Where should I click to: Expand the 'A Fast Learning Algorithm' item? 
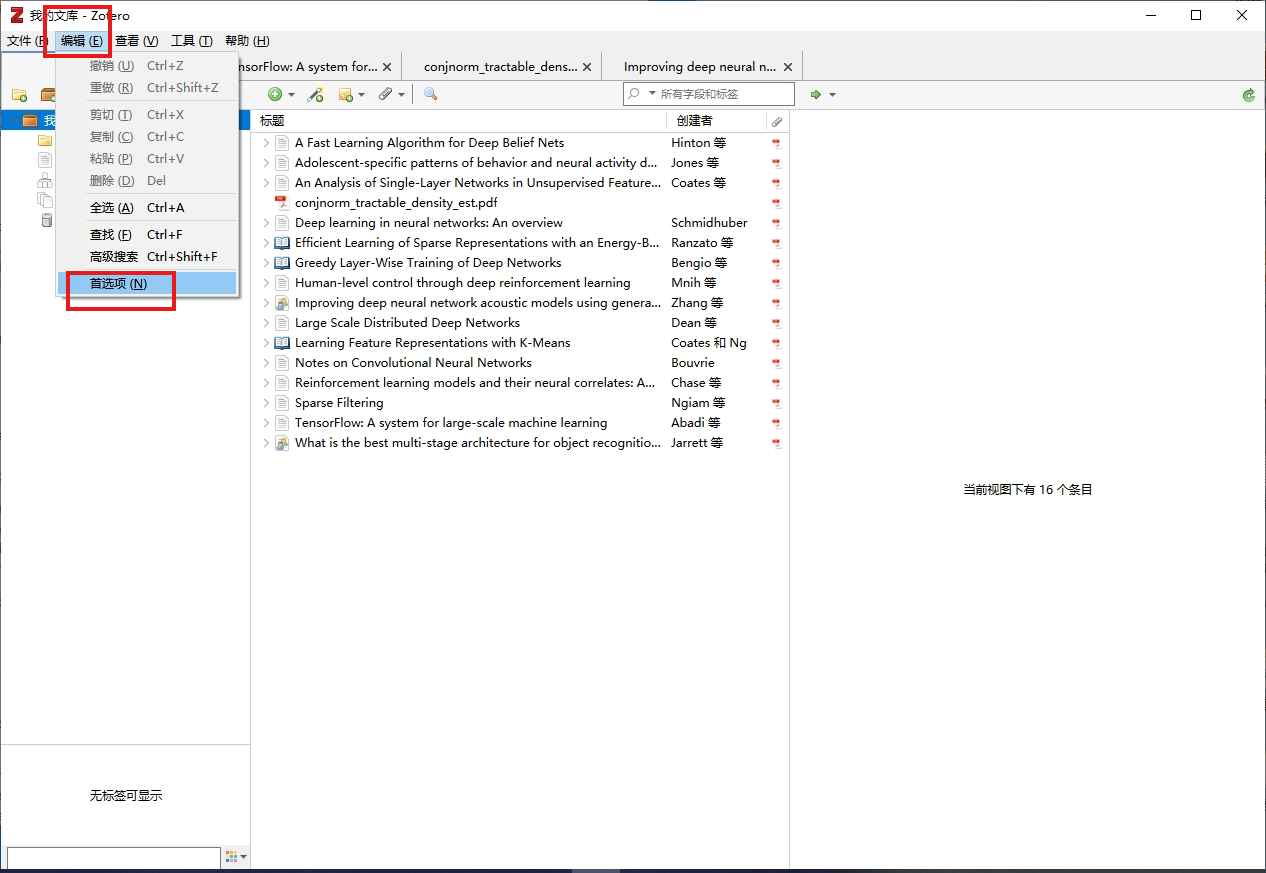tap(266, 143)
